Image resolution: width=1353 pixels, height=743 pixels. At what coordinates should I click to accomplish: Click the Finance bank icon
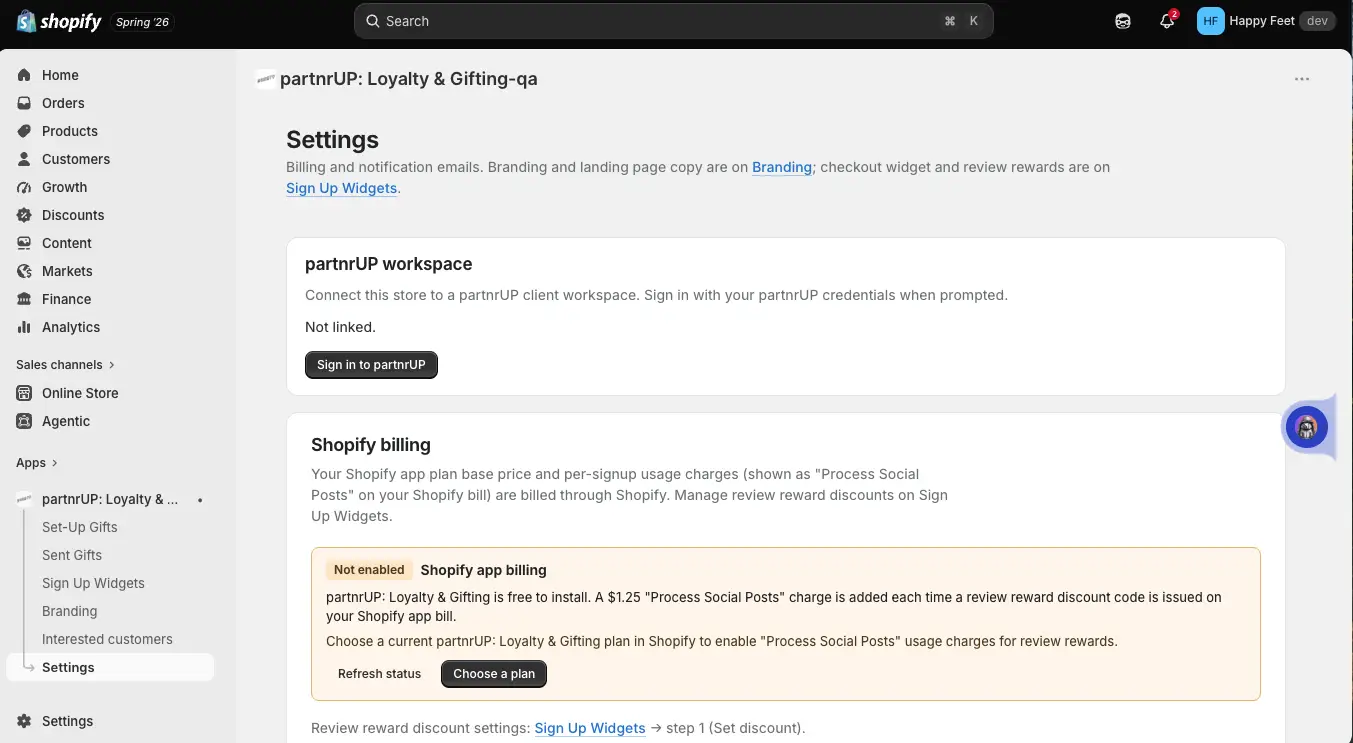[24, 299]
